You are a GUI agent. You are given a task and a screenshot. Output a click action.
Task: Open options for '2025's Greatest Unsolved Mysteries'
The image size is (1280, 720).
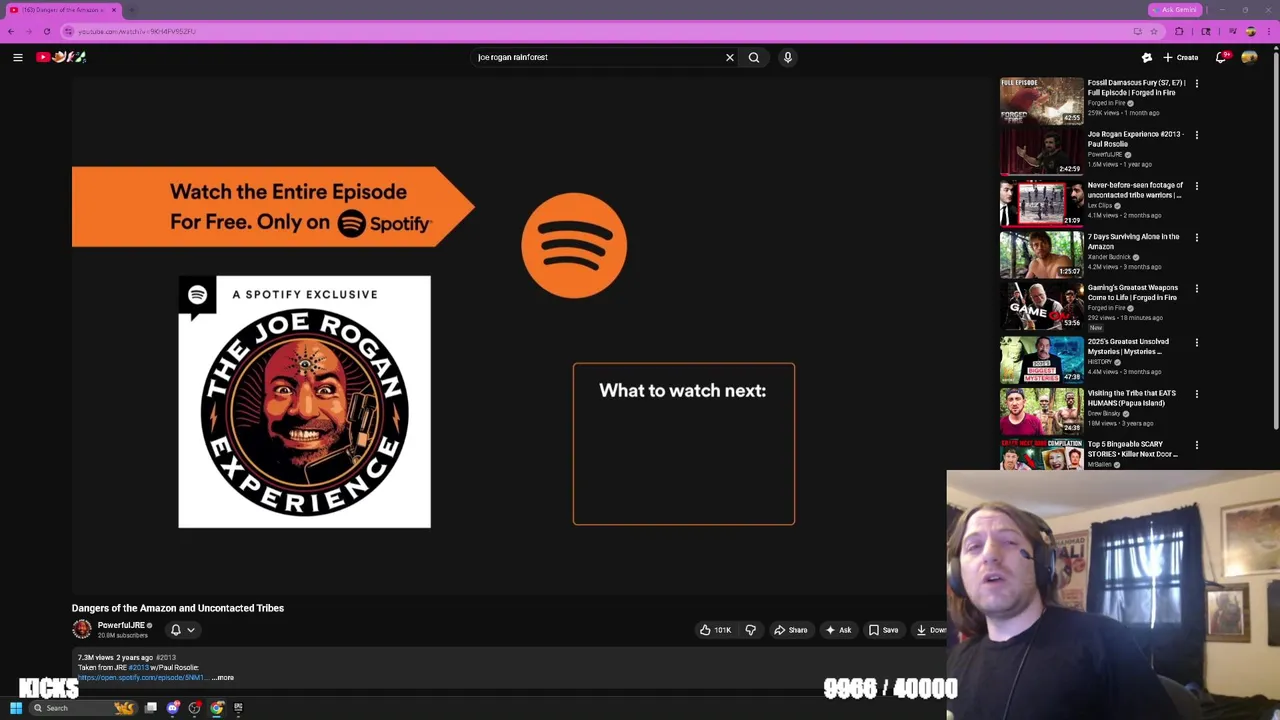[x=1196, y=343]
